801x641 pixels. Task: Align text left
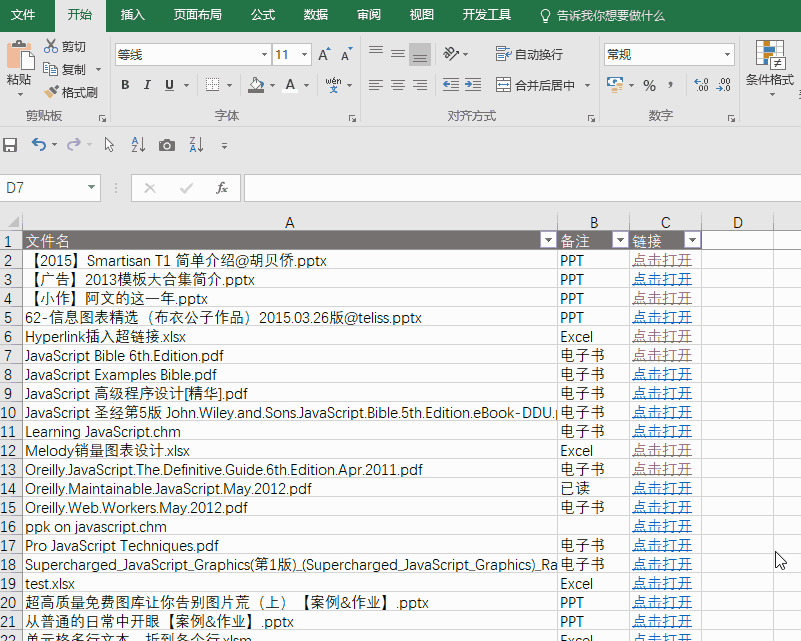coord(376,85)
